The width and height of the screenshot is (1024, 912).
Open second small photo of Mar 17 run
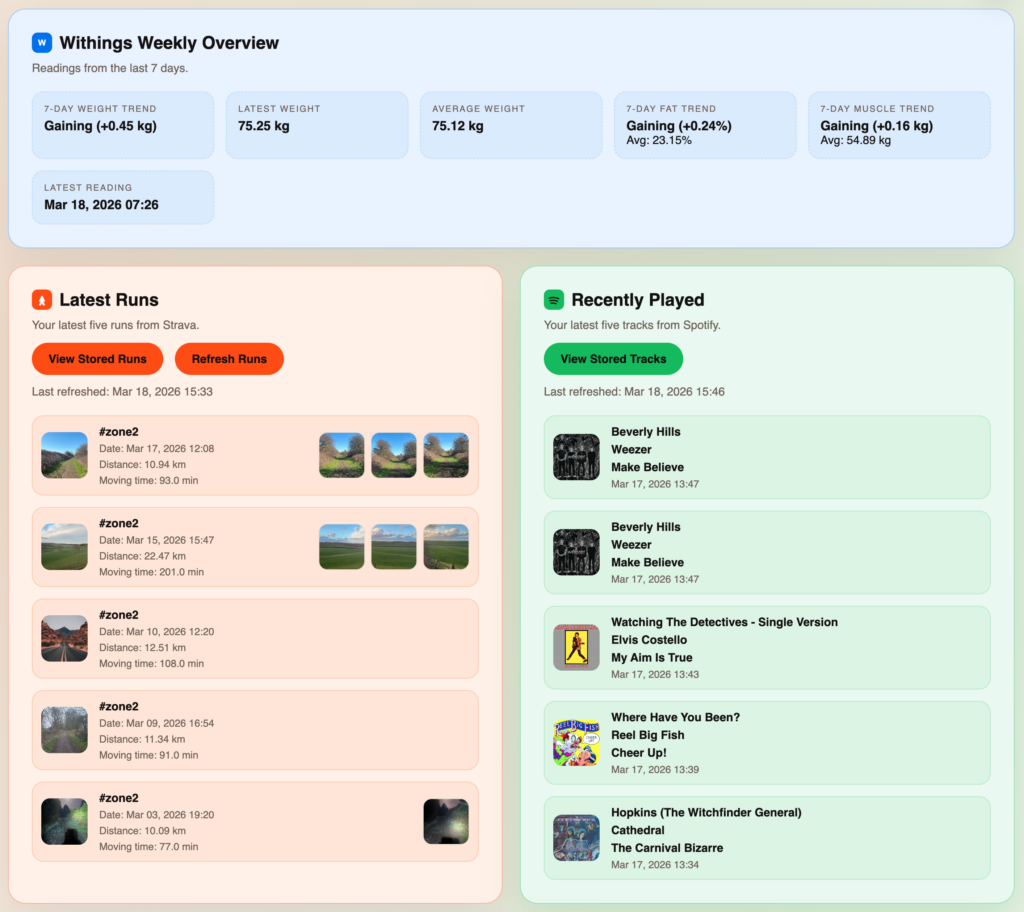click(394, 455)
